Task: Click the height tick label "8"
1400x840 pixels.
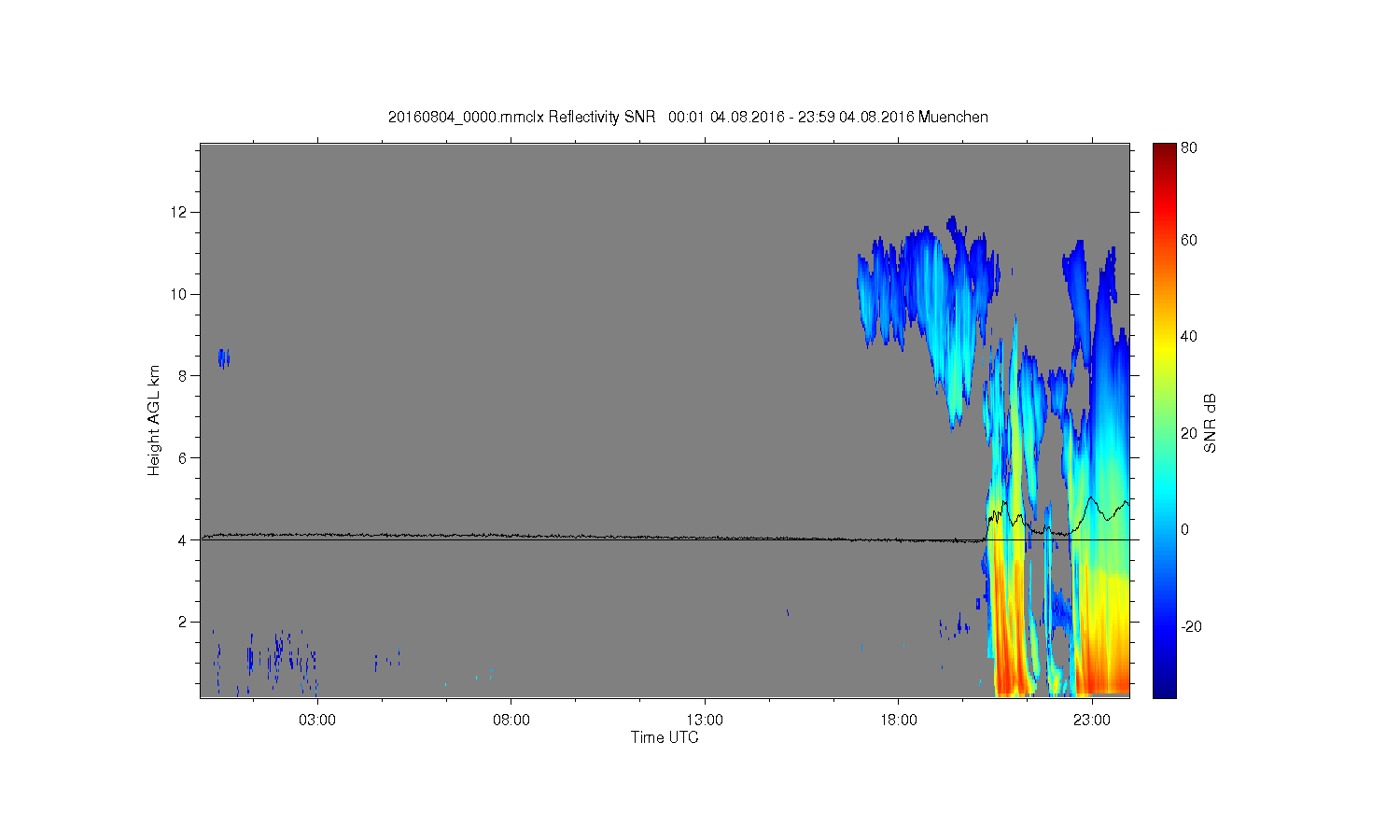Action: (x=184, y=376)
